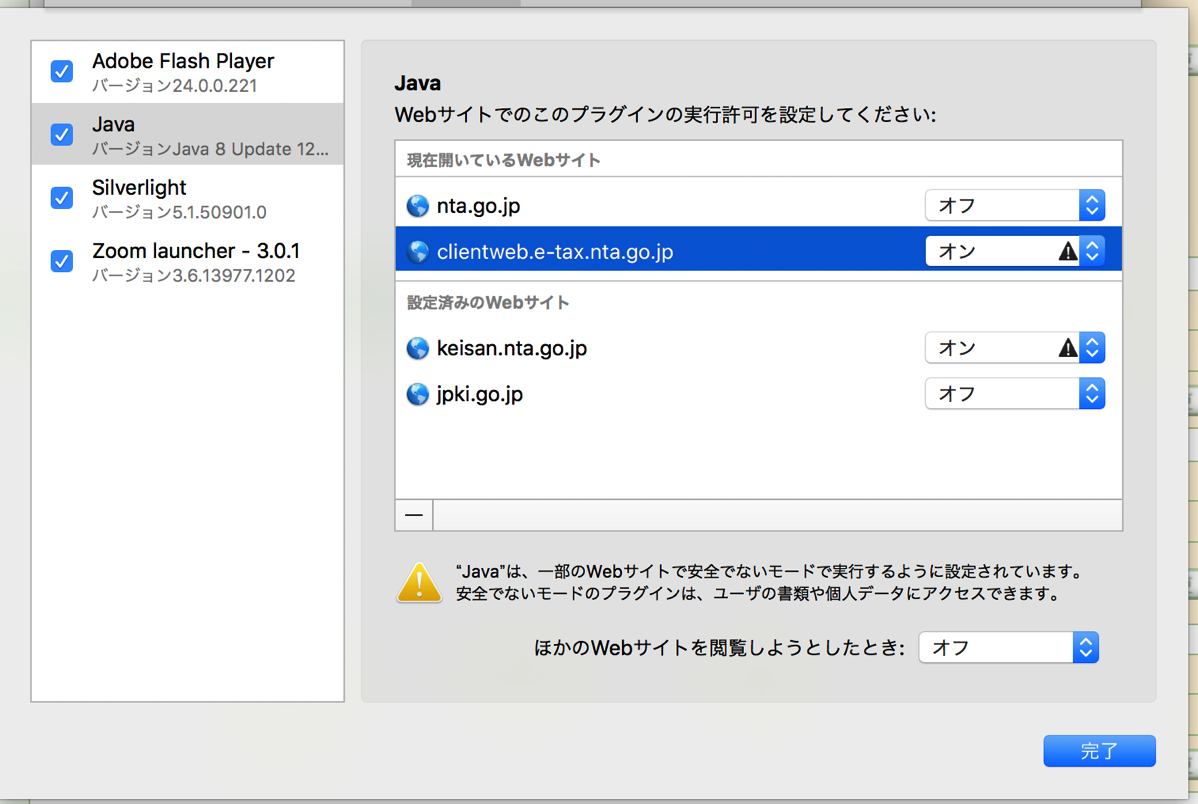Click the 完了 button

pos(1099,751)
